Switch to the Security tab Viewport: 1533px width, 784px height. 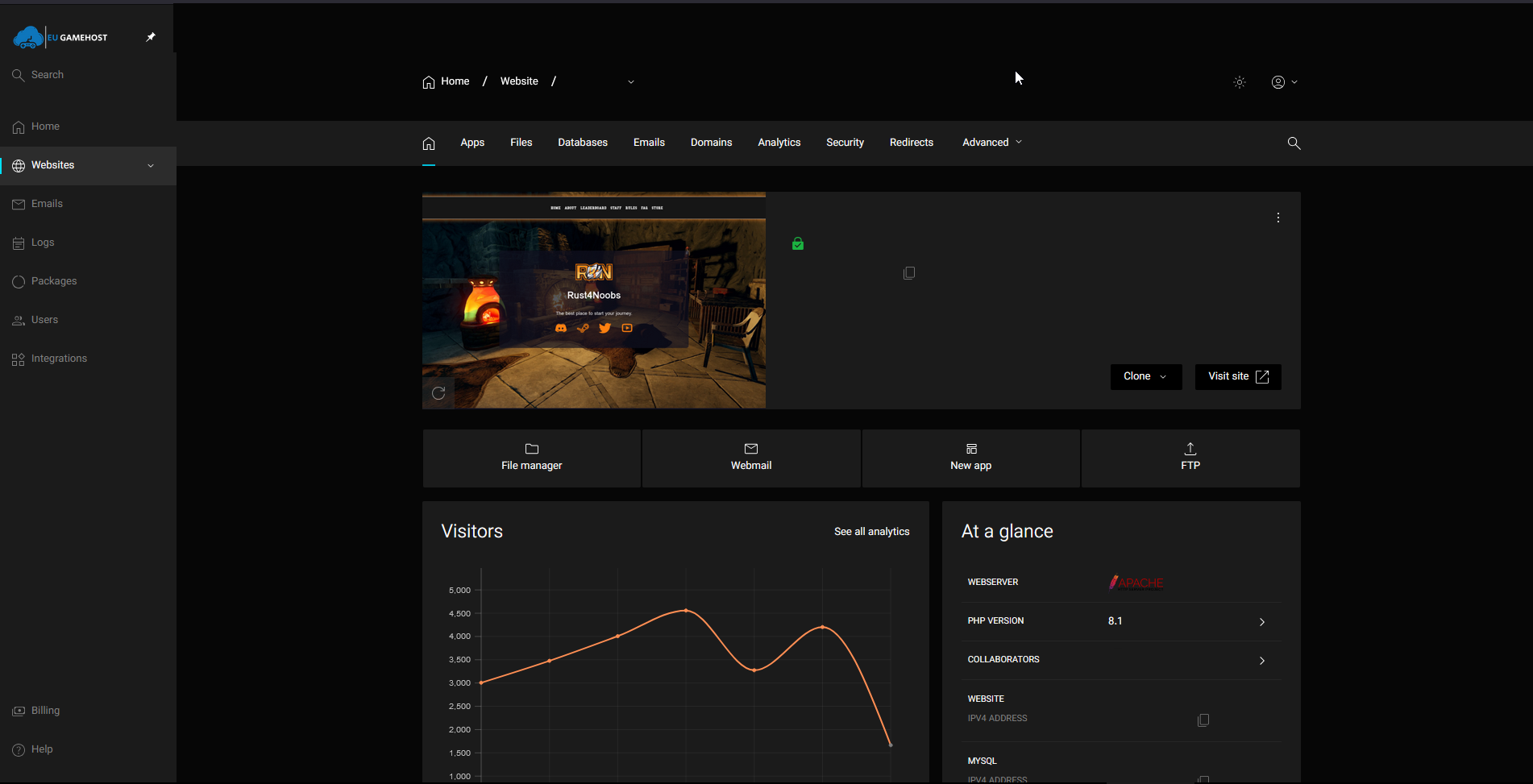pyautogui.click(x=845, y=143)
